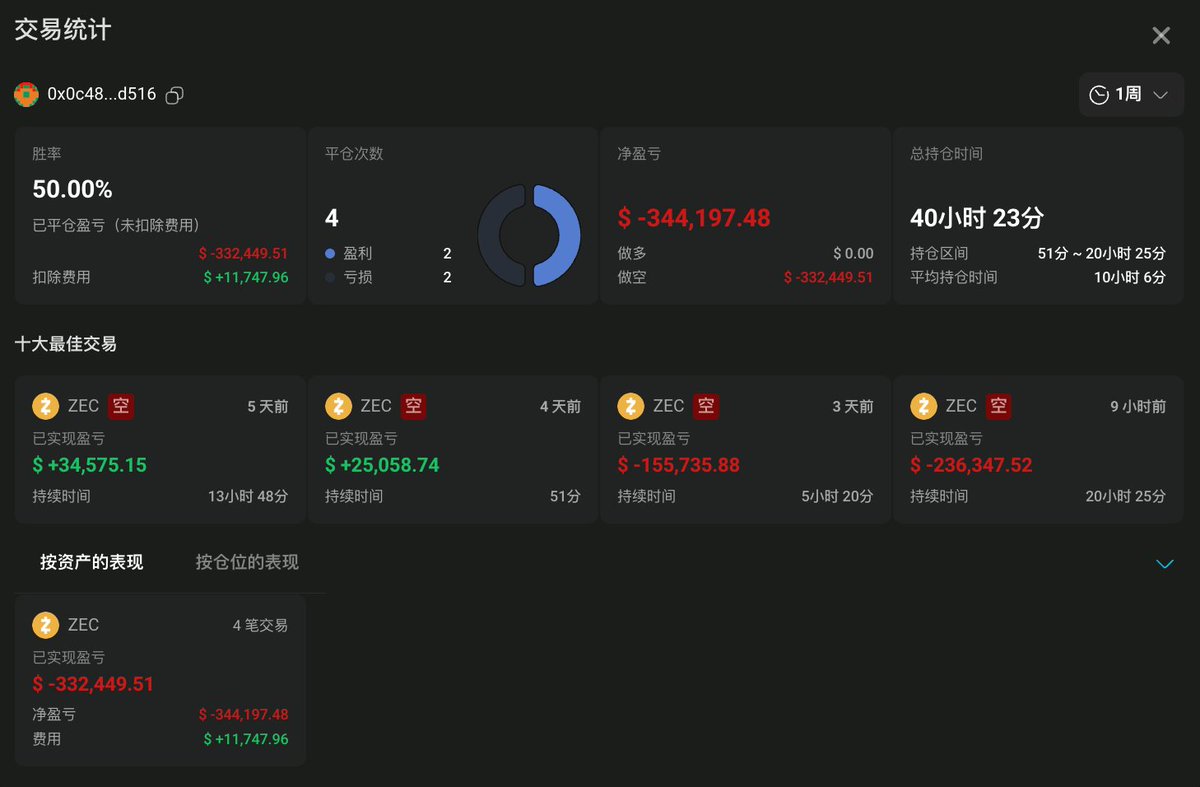This screenshot has width=1200, height=787.
Task: Click the 空 short badge on 4 天前 trade
Action: pos(414,406)
